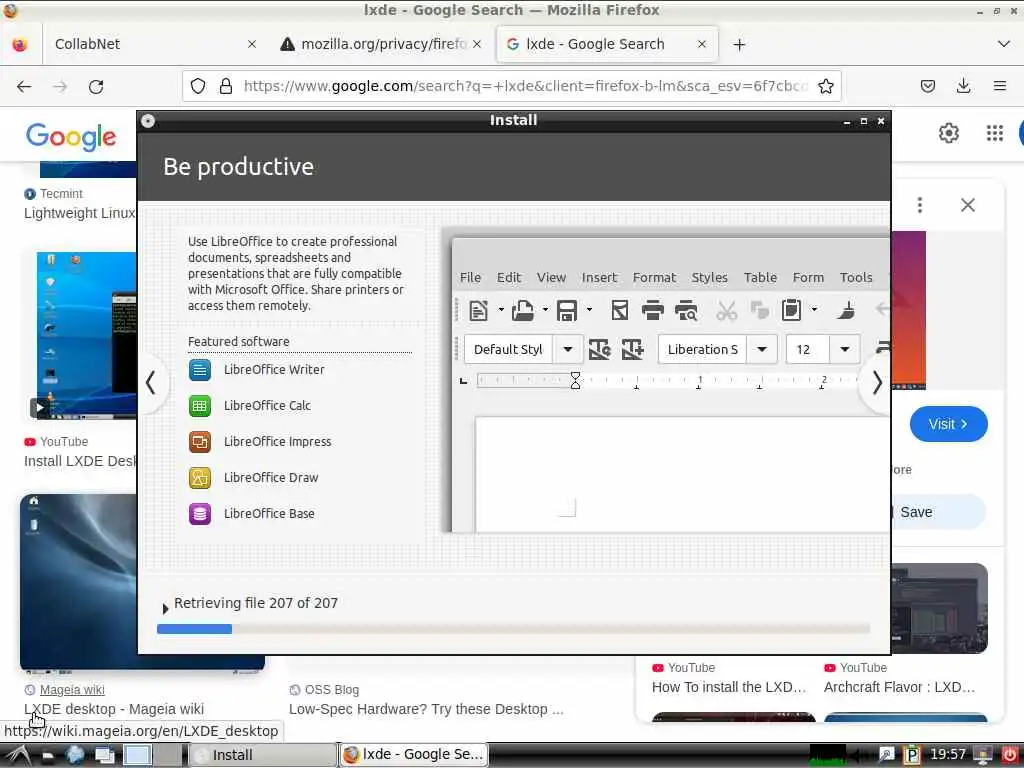This screenshot has height=768, width=1024.
Task: Bookmark this page with the star icon
Action: pyautogui.click(x=825, y=86)
